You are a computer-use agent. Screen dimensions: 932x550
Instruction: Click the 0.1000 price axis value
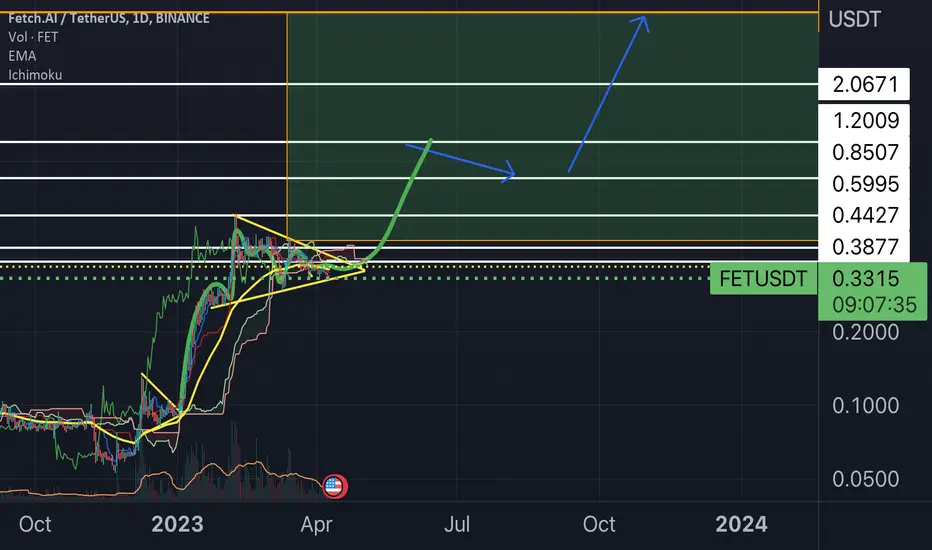click(865, 406)
